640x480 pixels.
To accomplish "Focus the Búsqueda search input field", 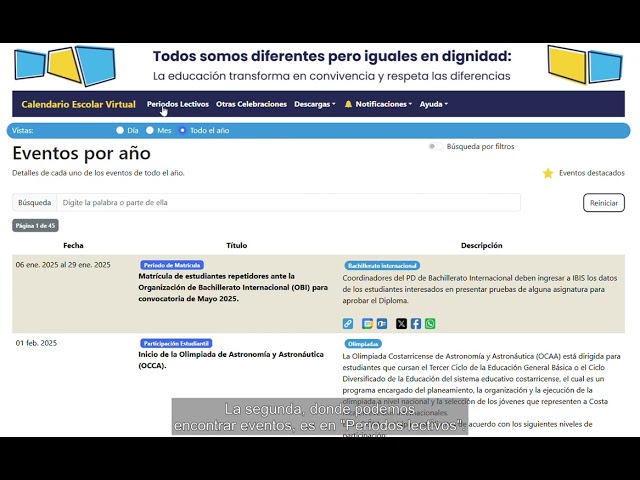I will click(x=289, y=202).
